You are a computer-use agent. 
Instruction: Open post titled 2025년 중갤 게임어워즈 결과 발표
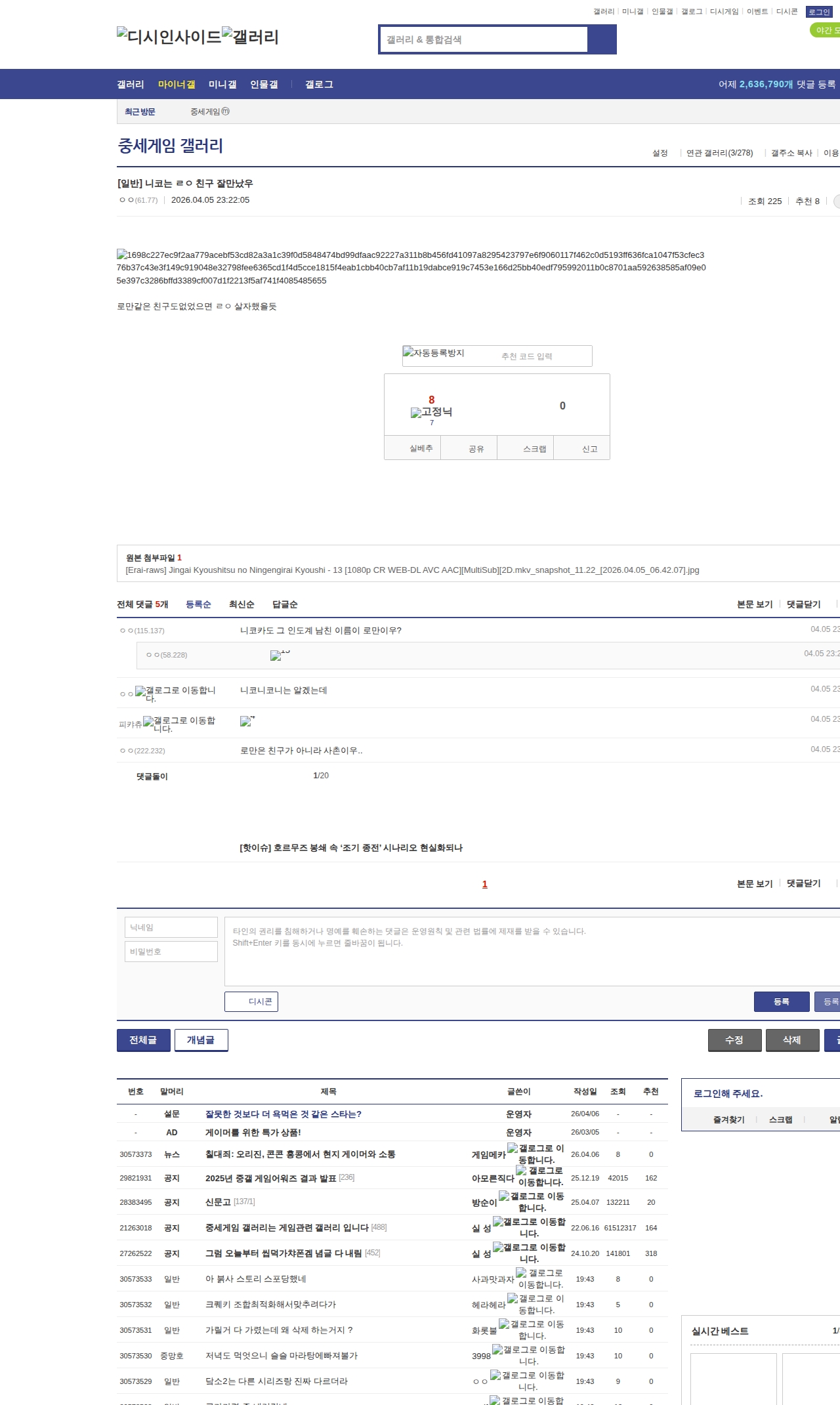click(270, 1178)
